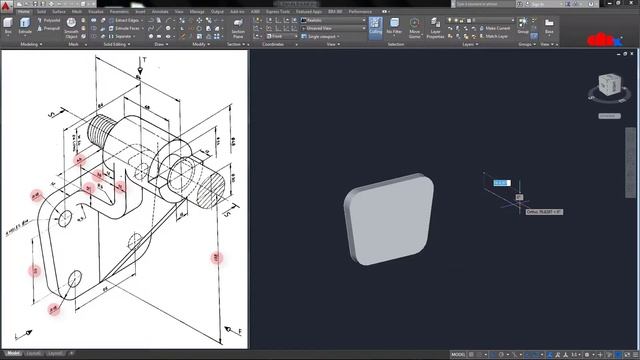Switch to the Solid ribbon tab

tap(42, 11)
